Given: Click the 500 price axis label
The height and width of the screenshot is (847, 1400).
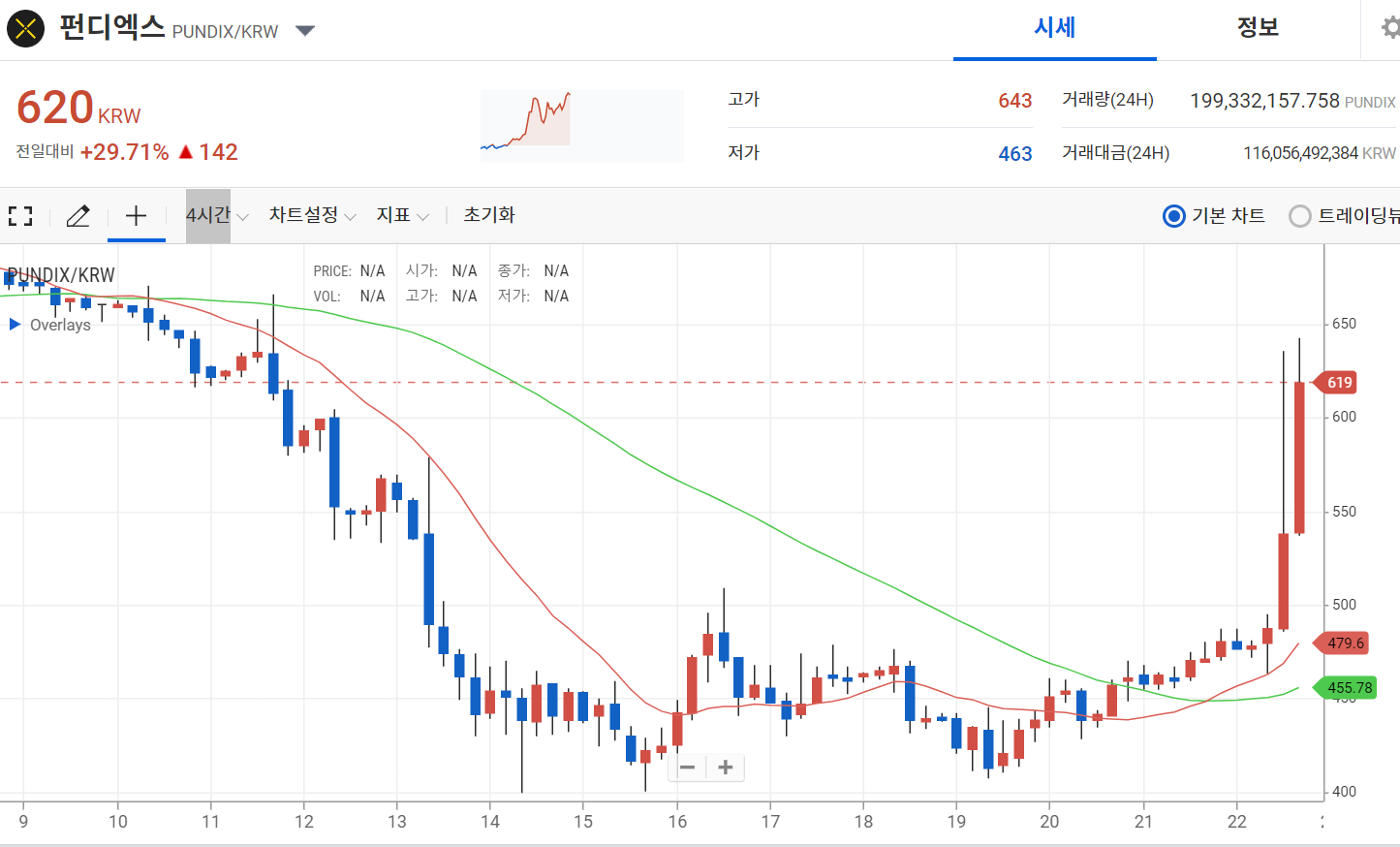Looking at the screenshot, I should (1345, 605).
